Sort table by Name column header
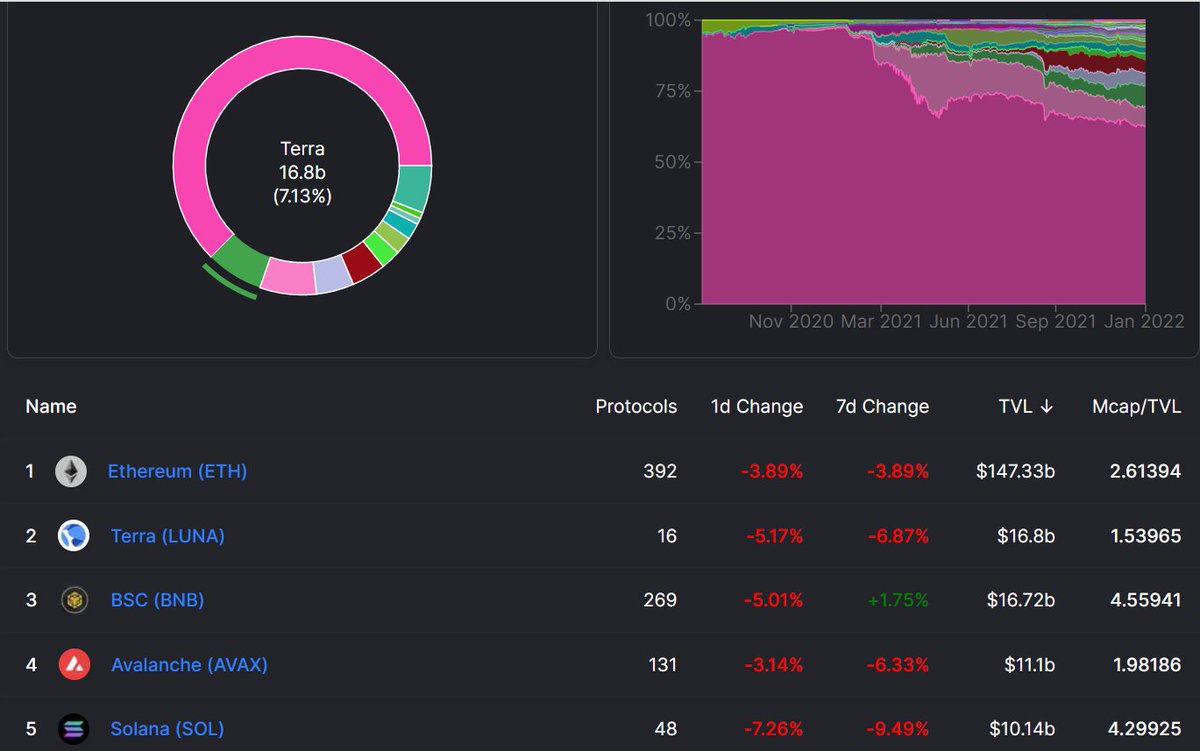 [51, 407]
